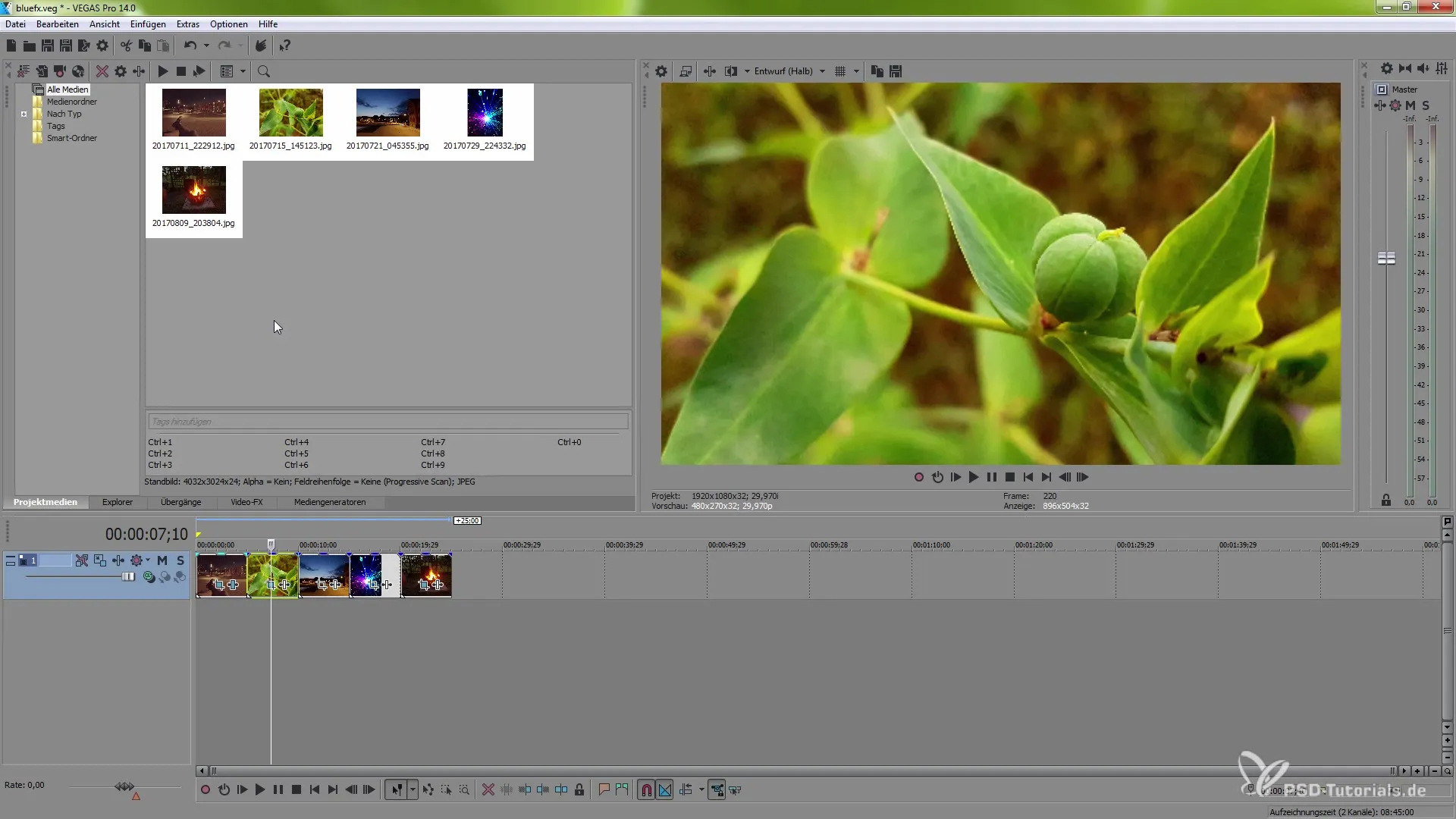Toggle Bypass Motion Blur on track 1
This screenshot has height=819, width=1456.
[81, 560]
